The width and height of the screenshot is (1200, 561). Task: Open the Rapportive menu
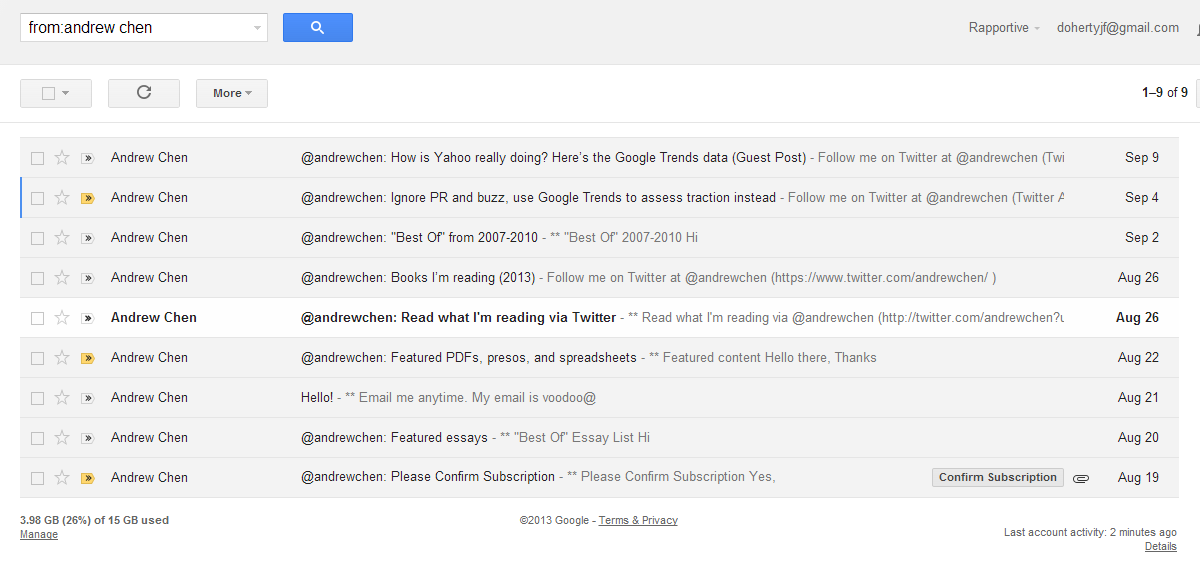tap(1004, 28)
